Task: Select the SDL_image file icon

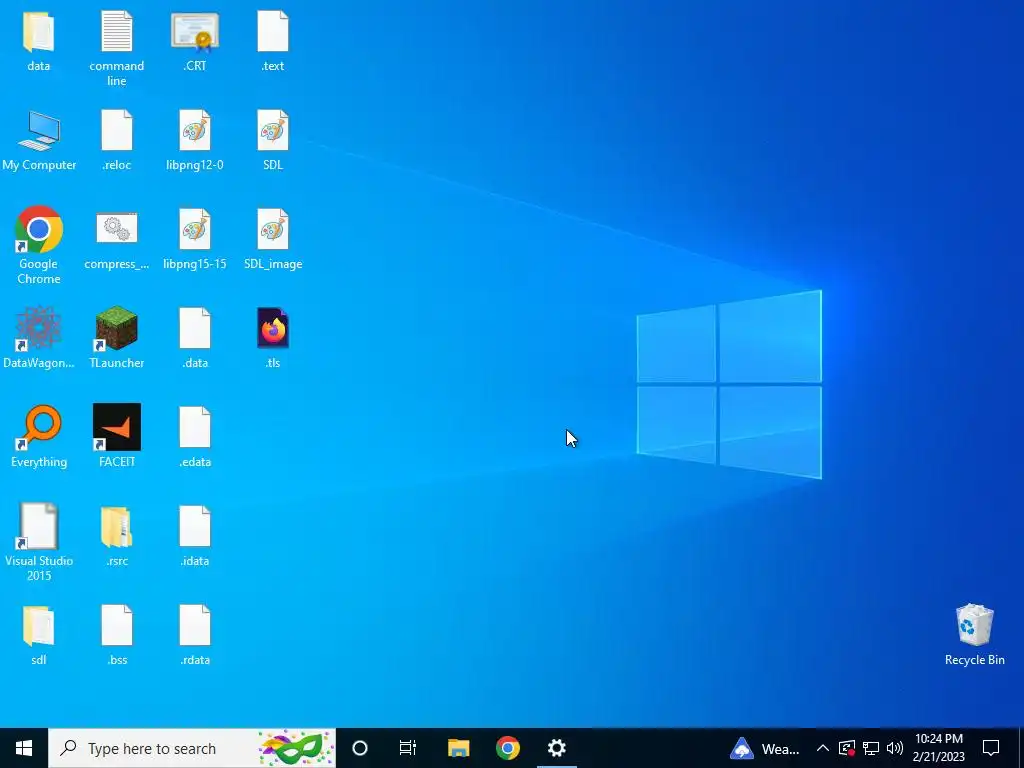Action: (x=273, y=229)
